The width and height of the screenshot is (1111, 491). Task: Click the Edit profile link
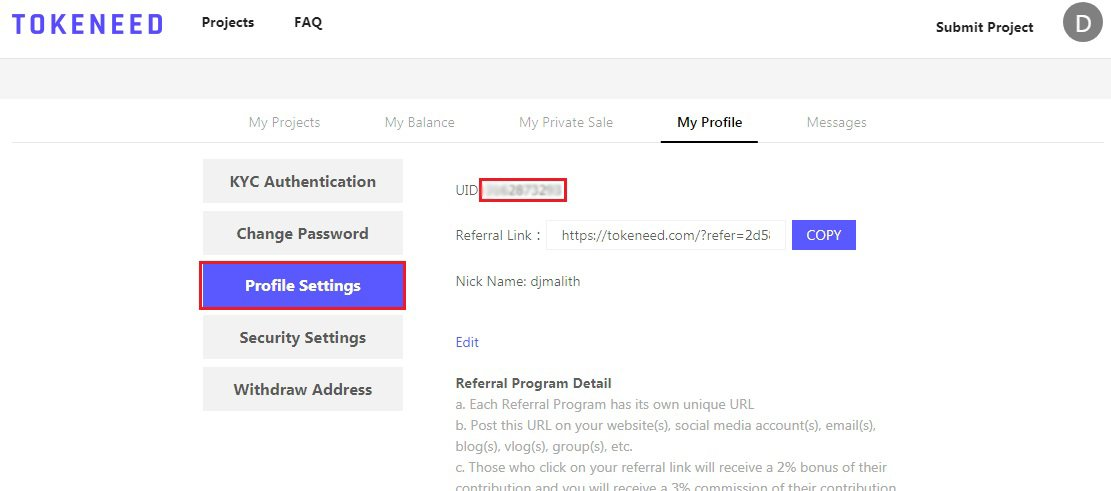coord(467,342)
